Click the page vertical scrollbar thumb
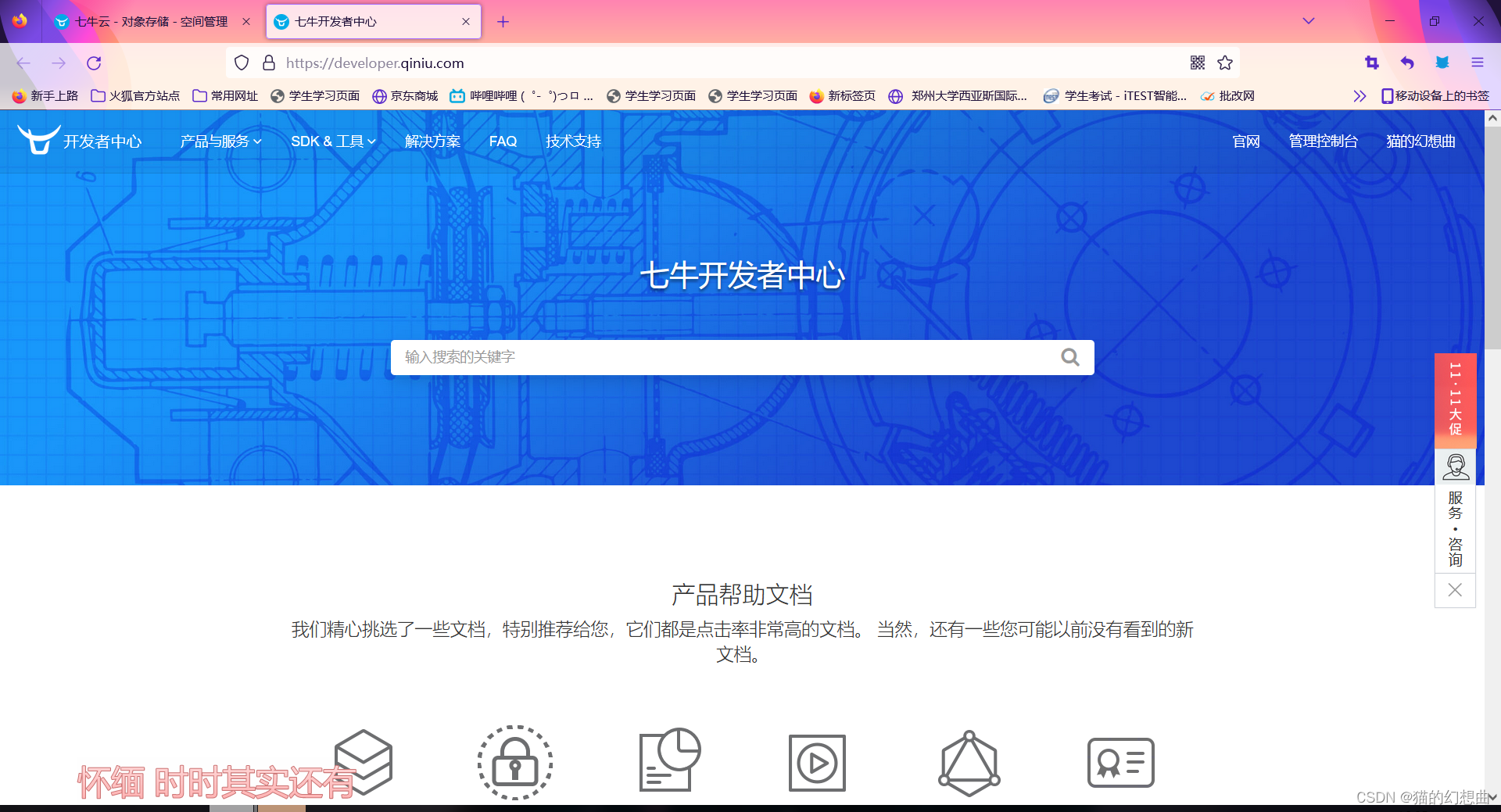 point(1492,238)
